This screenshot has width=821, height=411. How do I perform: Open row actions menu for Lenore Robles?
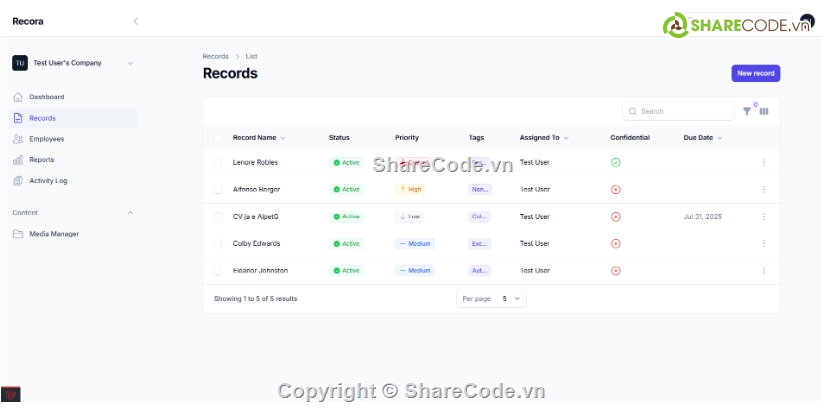click(764, 162)
